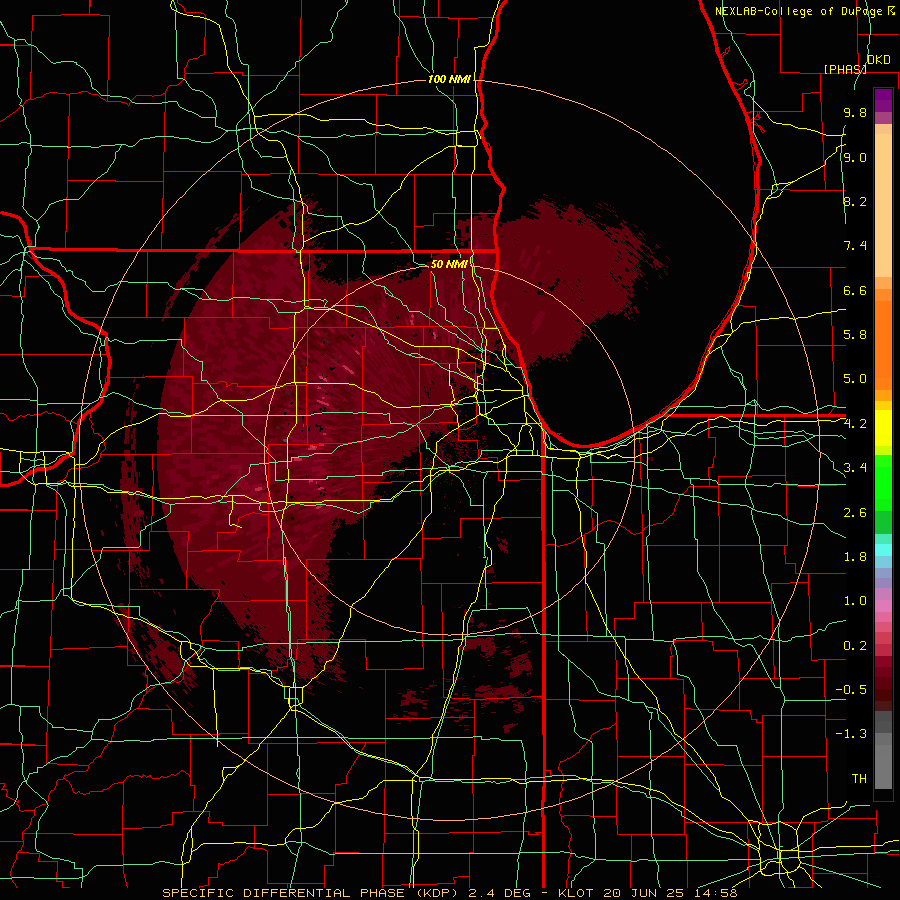Click the 9.0 value on the color scale
Screen dimensions: 900x900
[x=855, y=157]
